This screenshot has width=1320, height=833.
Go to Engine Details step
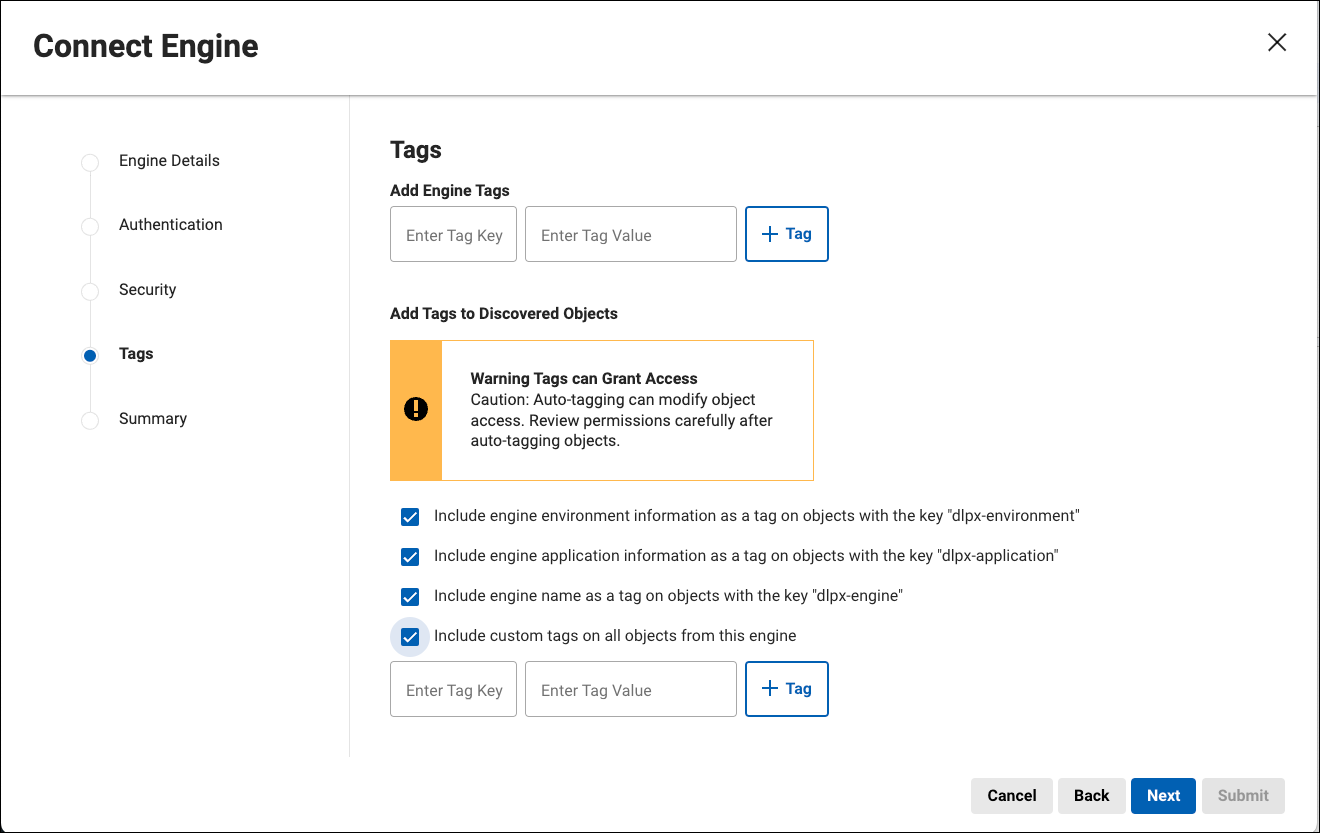click(169, 161)
